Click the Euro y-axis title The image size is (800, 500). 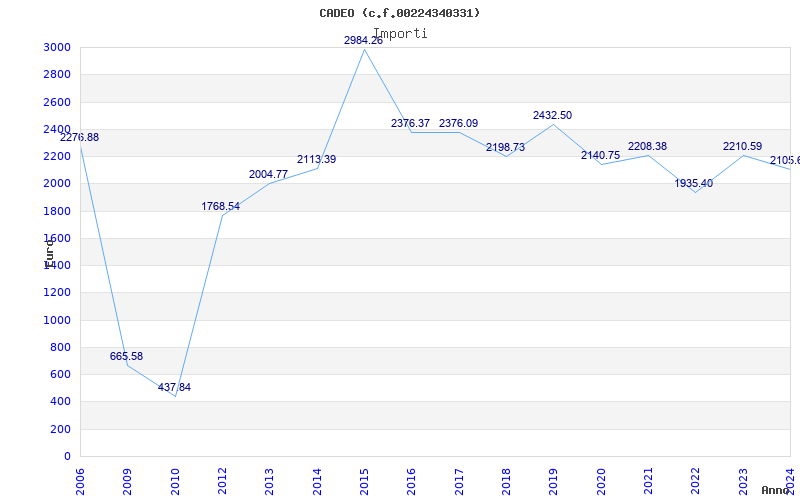[49, 253]
